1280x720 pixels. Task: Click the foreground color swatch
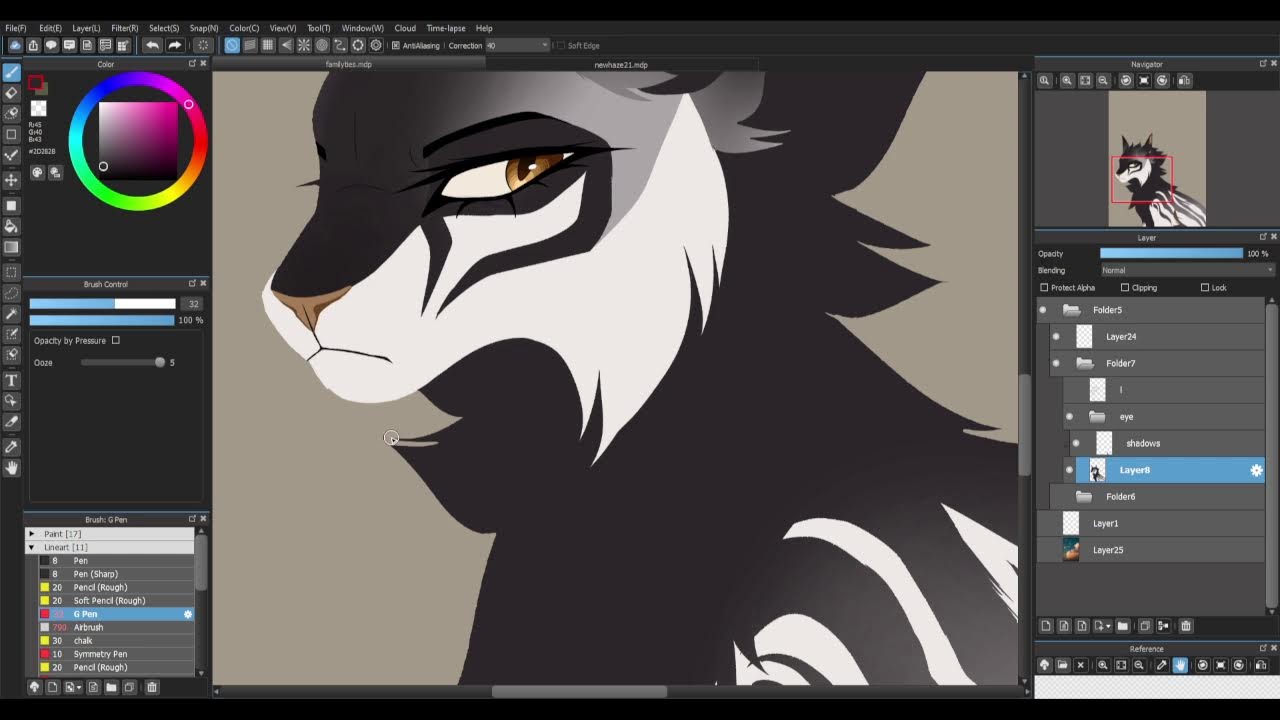tap(35, 83)
